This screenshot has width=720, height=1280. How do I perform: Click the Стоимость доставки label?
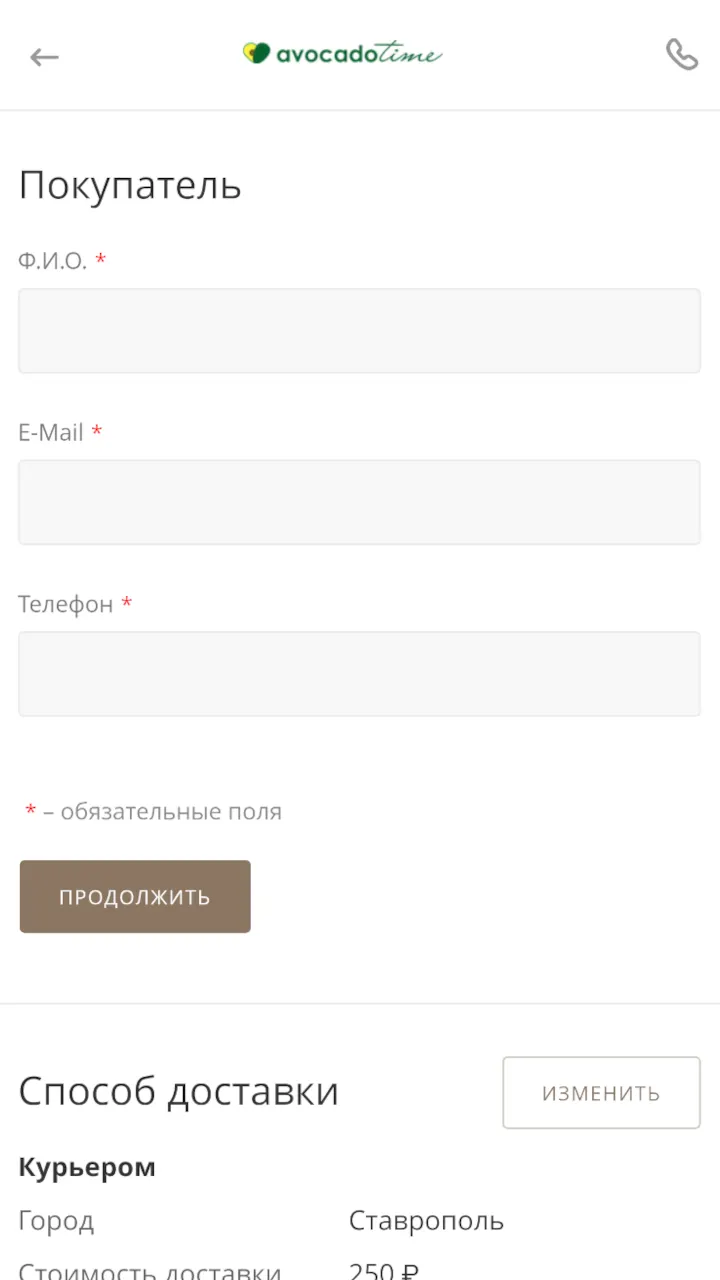pyautogui.click(x=150, y=1271)
